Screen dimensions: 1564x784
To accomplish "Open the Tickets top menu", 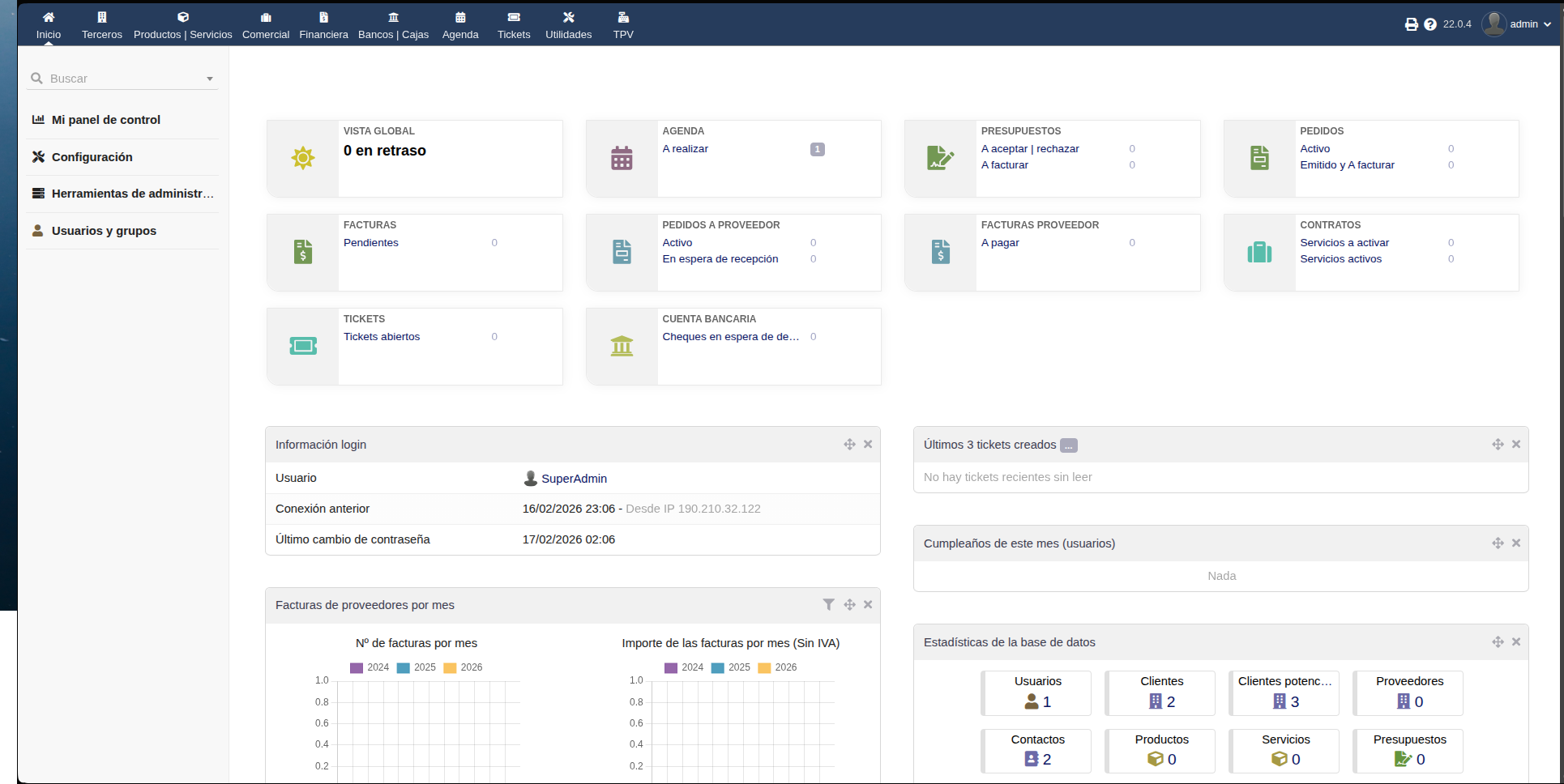I will (x=514, y=25).
